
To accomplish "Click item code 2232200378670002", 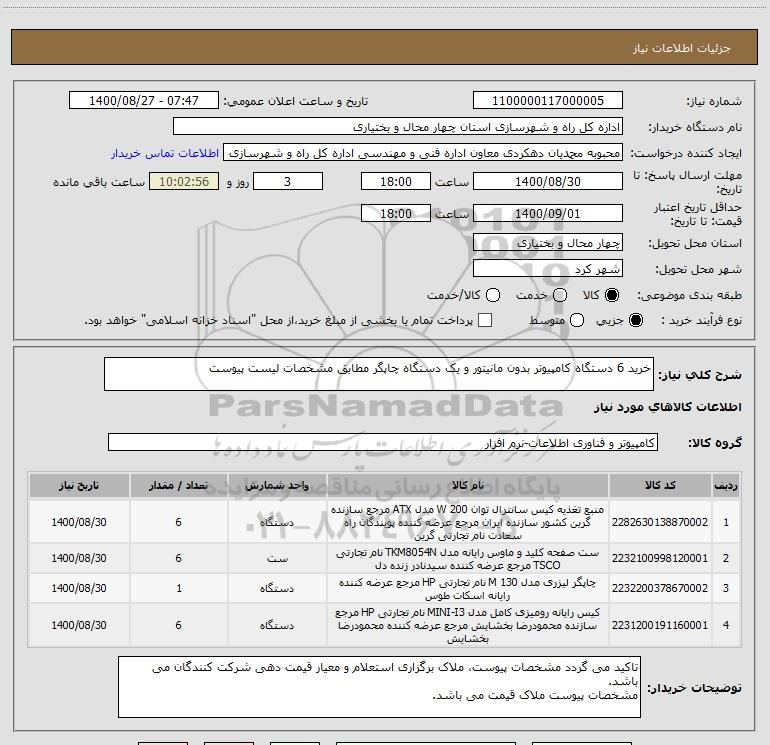I will (x=660, y=588).
